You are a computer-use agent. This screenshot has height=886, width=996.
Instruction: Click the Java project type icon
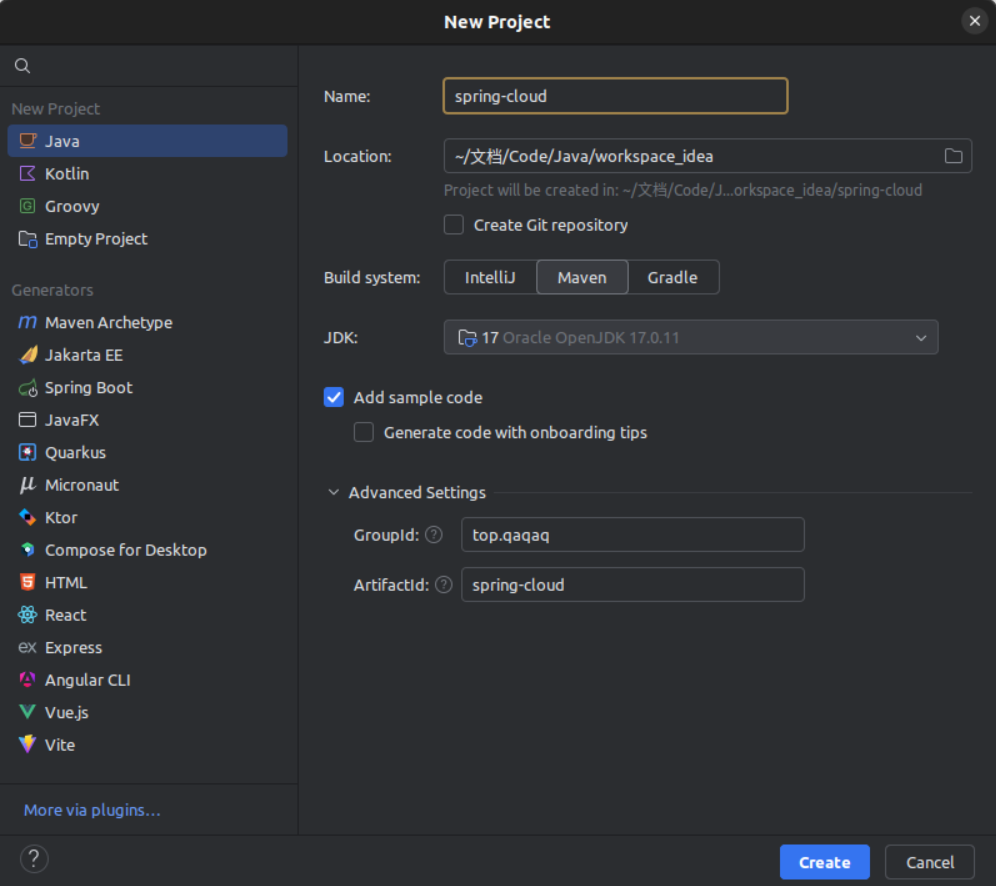[27, 140]
